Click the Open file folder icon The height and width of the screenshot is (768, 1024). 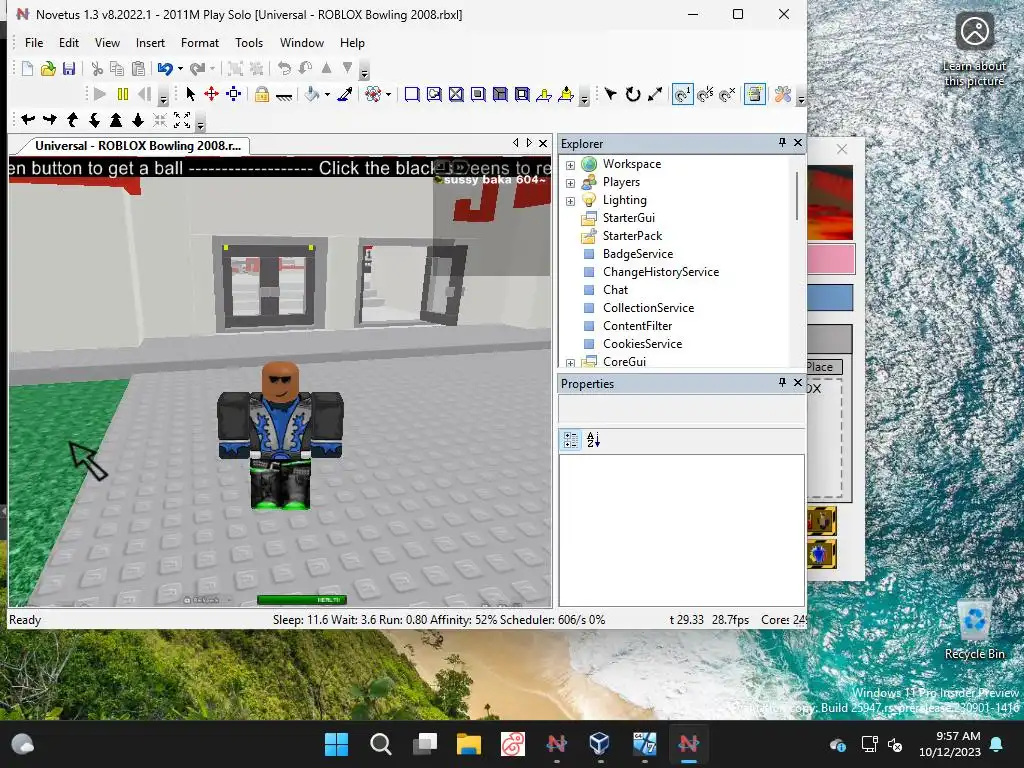pyautogui.click(x=48, y=69)
